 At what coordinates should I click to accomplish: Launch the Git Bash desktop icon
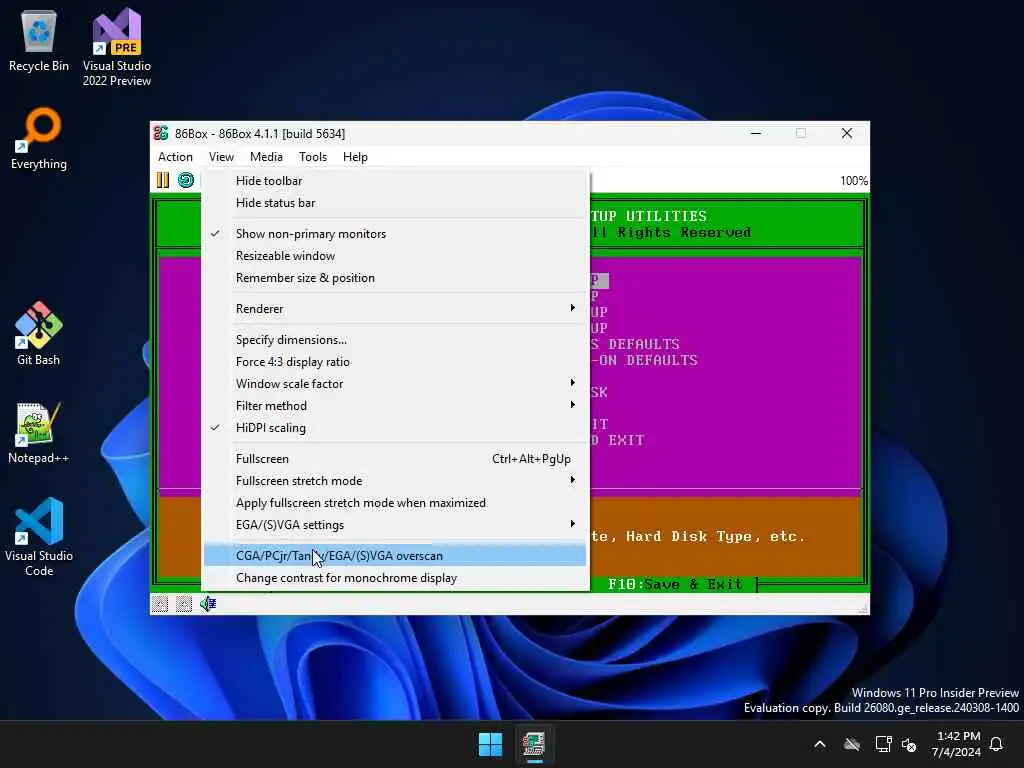click(39, 334)
